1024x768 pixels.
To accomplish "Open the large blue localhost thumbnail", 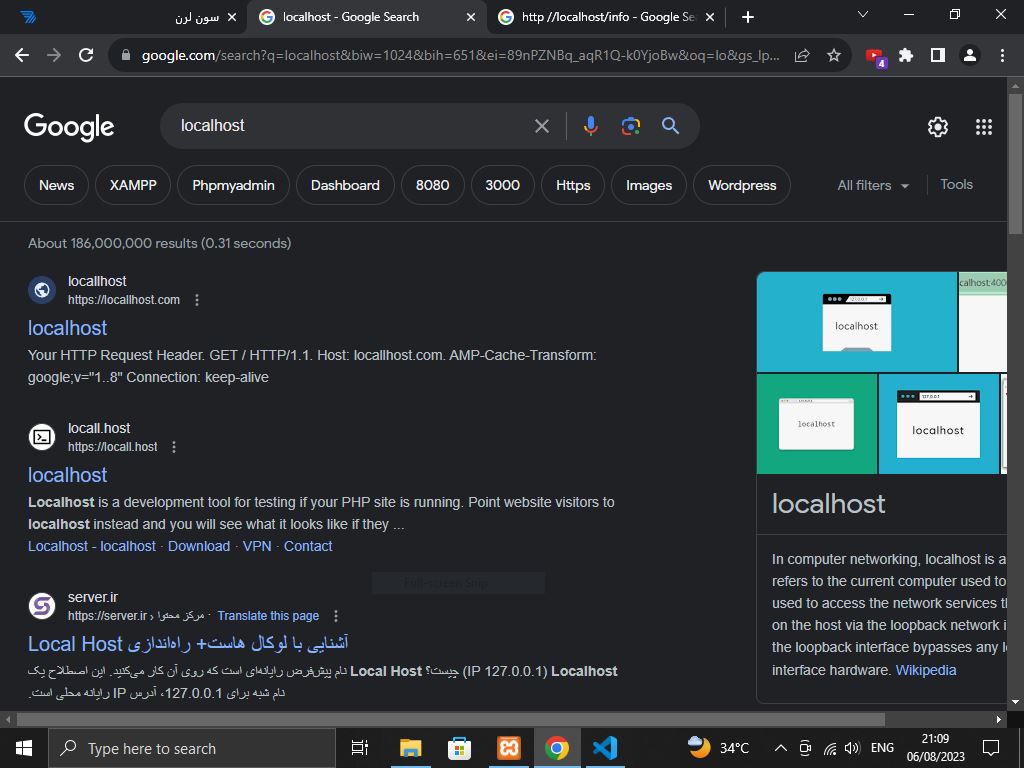I will [857, 322].
